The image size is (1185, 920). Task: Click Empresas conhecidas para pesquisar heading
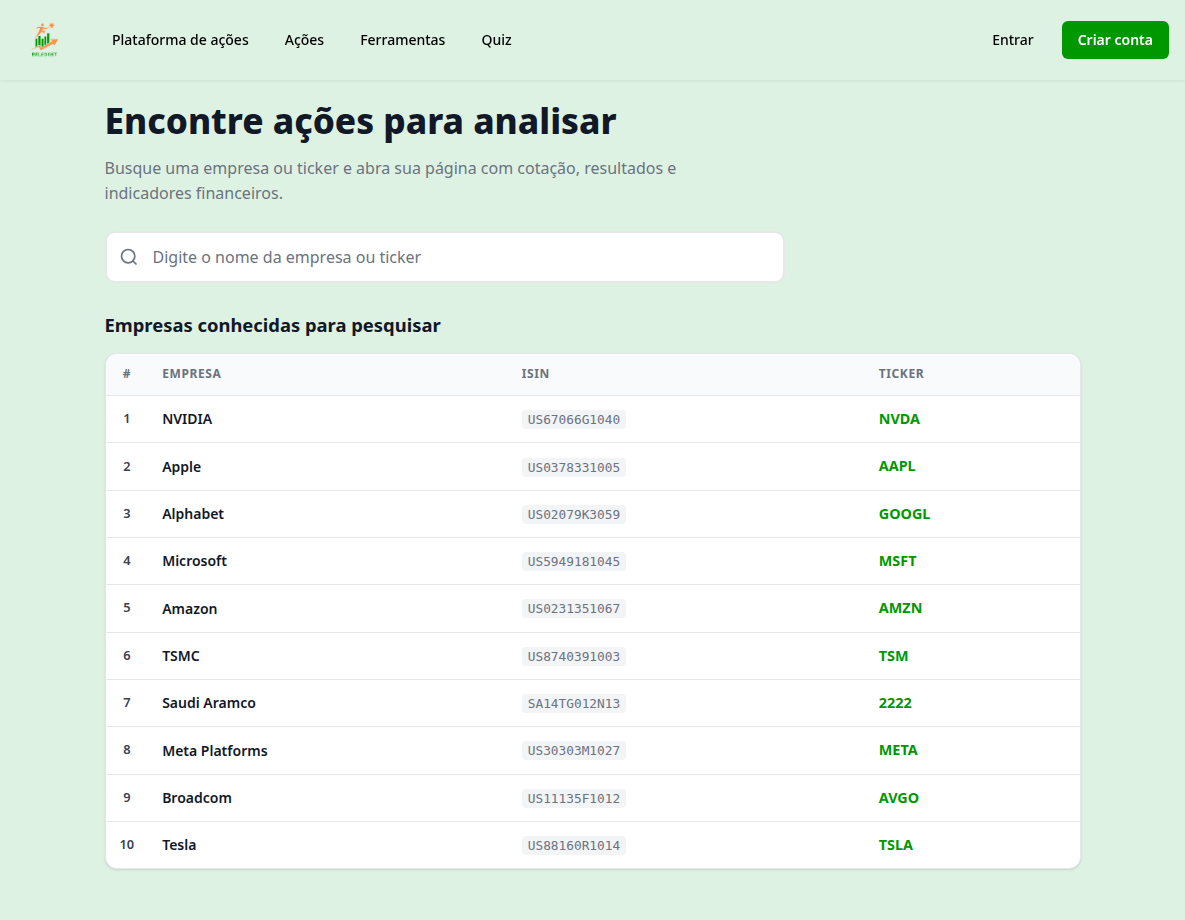pos(272,326)
